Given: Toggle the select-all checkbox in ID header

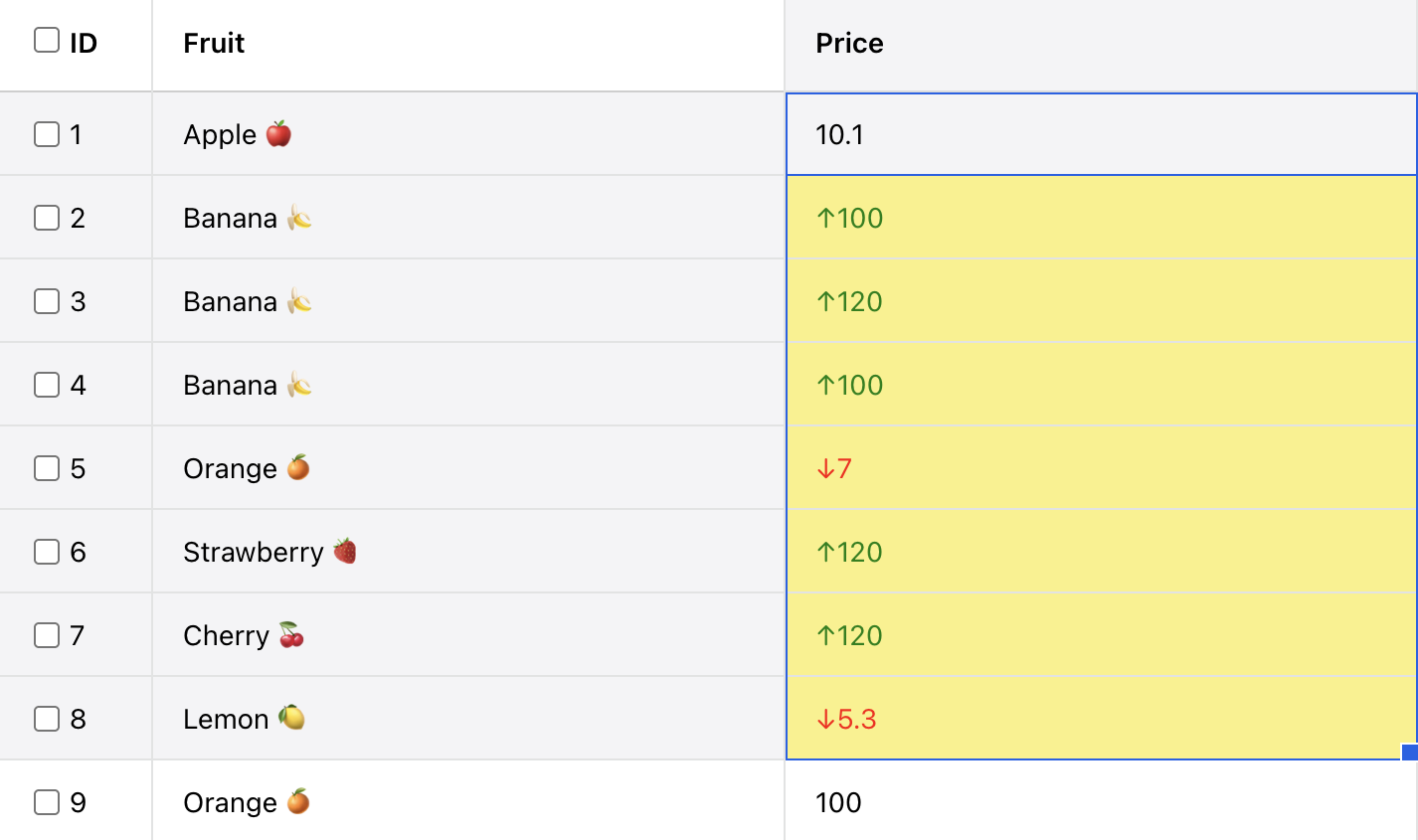Looking at the screenshot, I should (x=47, y=40).
